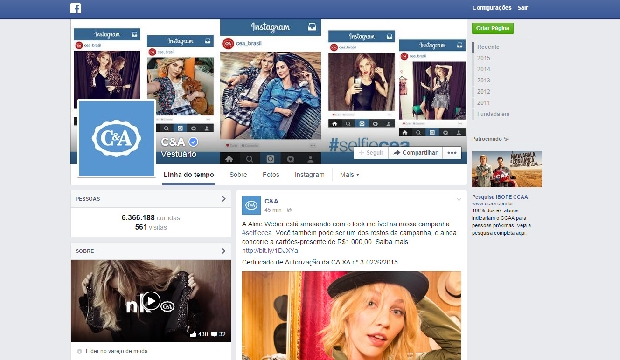Click the C&A avatar on the post
Viewport: 620px width, 360px height.
(x=251, y=205)
